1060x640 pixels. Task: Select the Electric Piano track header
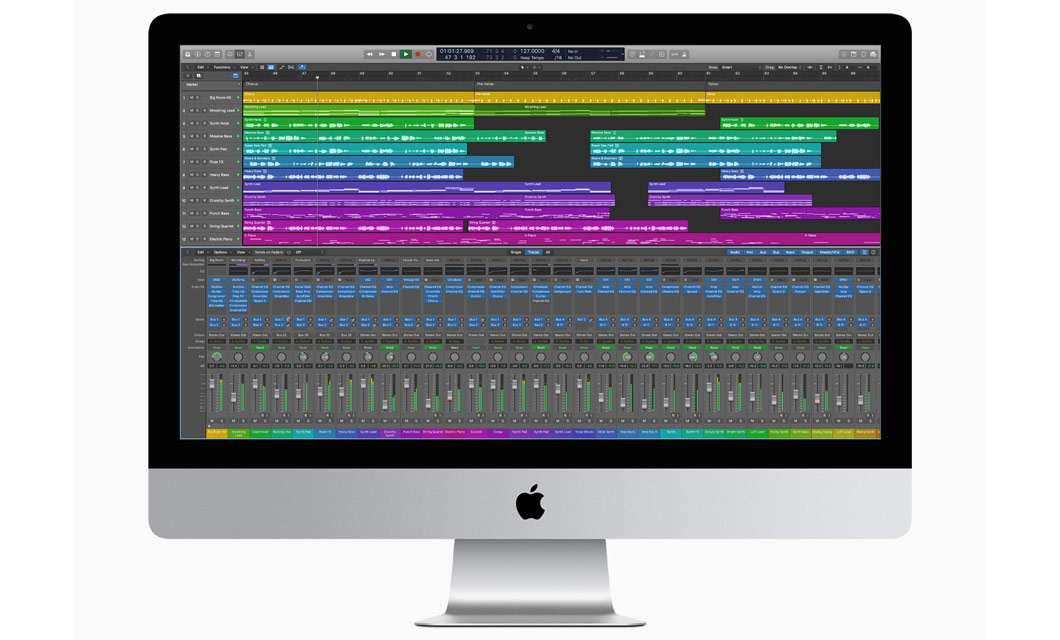coord(212,239)
